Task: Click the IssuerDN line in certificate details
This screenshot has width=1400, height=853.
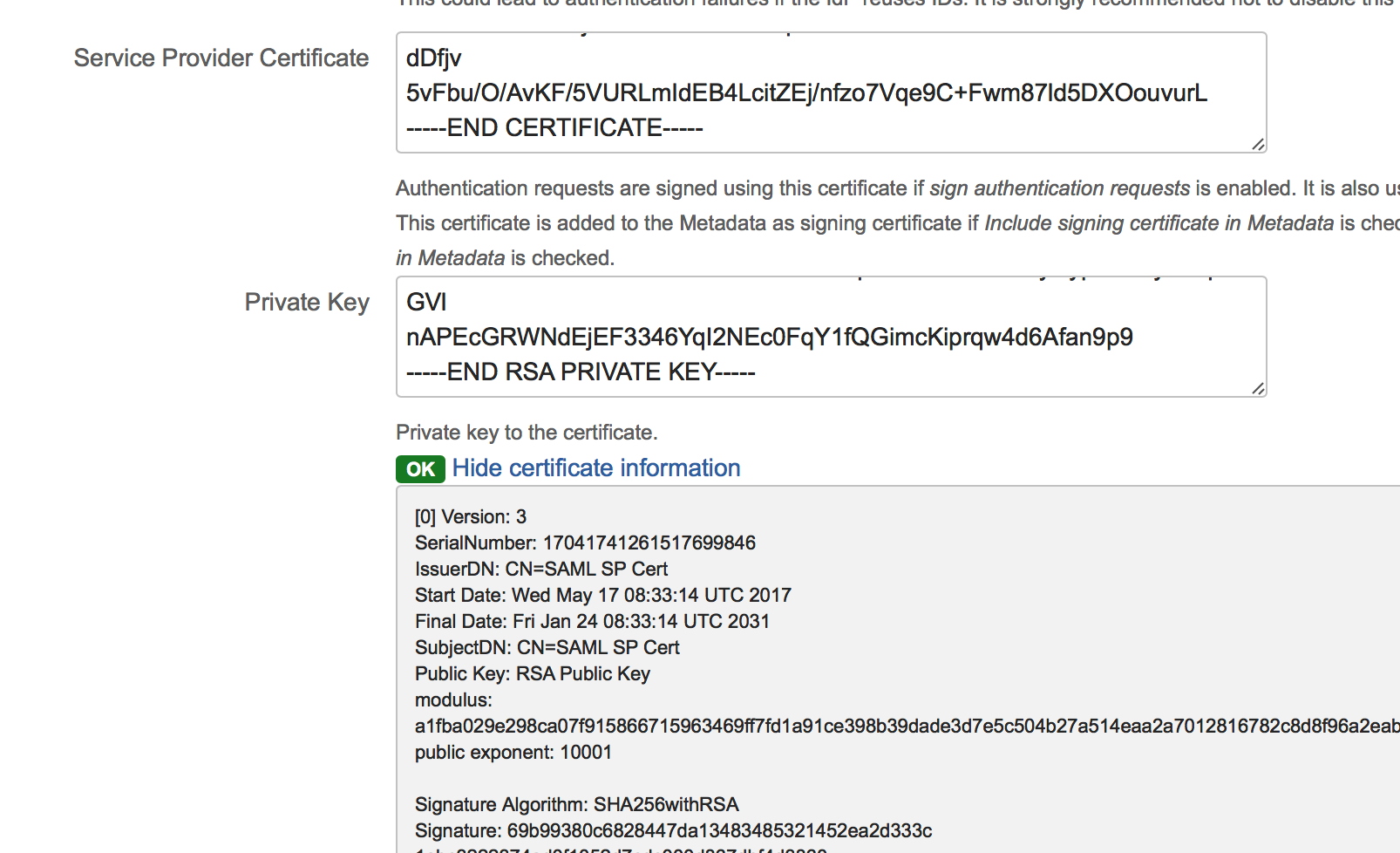Action: [x=541, y=570]
